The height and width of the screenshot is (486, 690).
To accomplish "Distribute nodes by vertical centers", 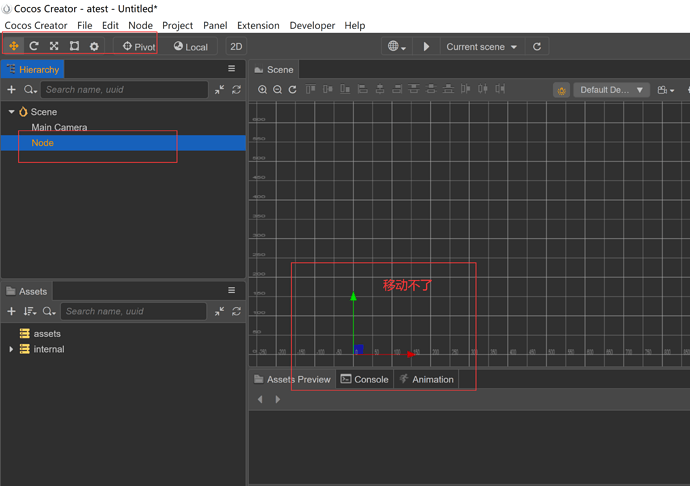I will click(431, 89).
